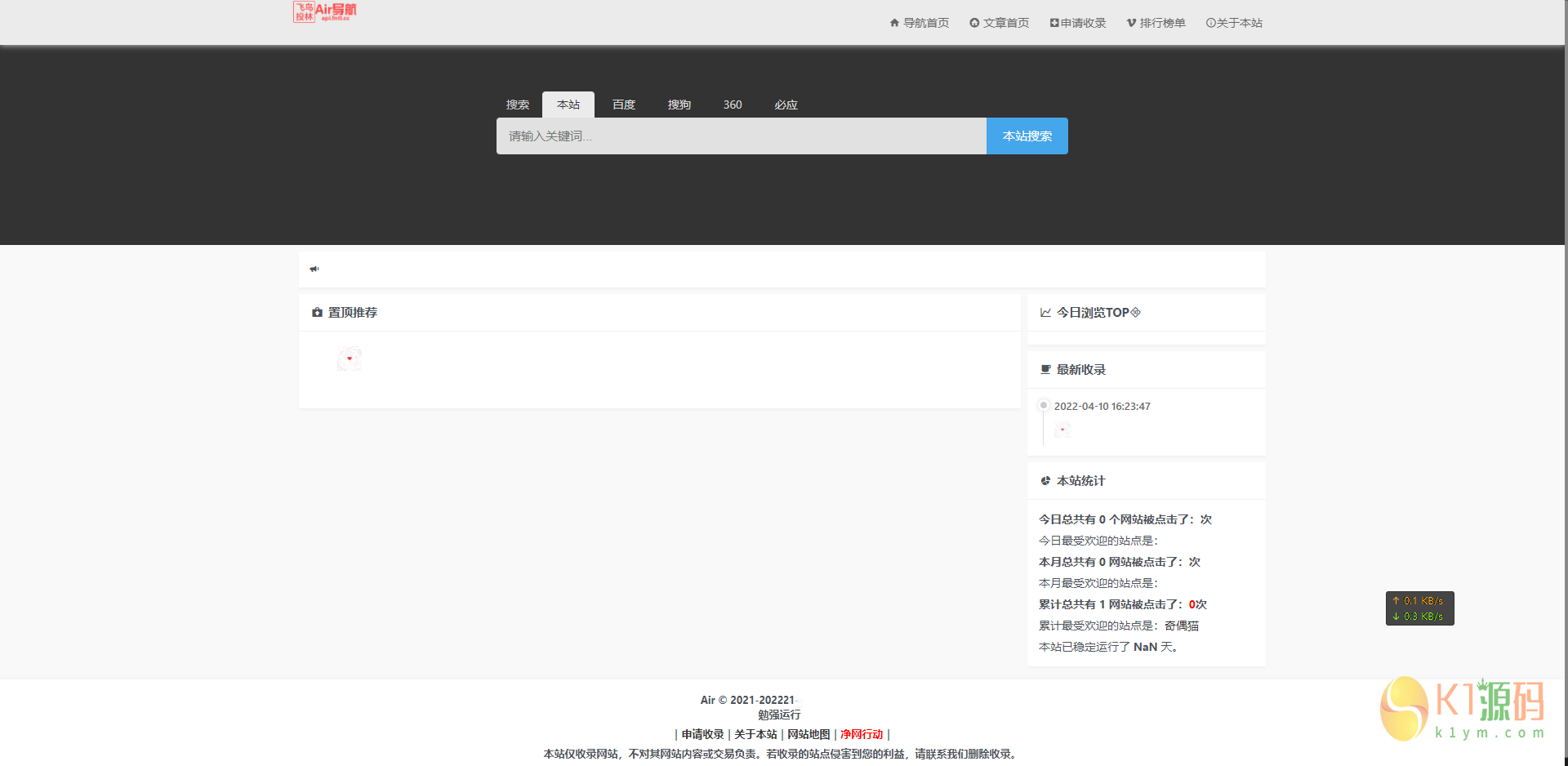Click the timeline dot beside 2022-04-10 entry

coord(1043,404)
